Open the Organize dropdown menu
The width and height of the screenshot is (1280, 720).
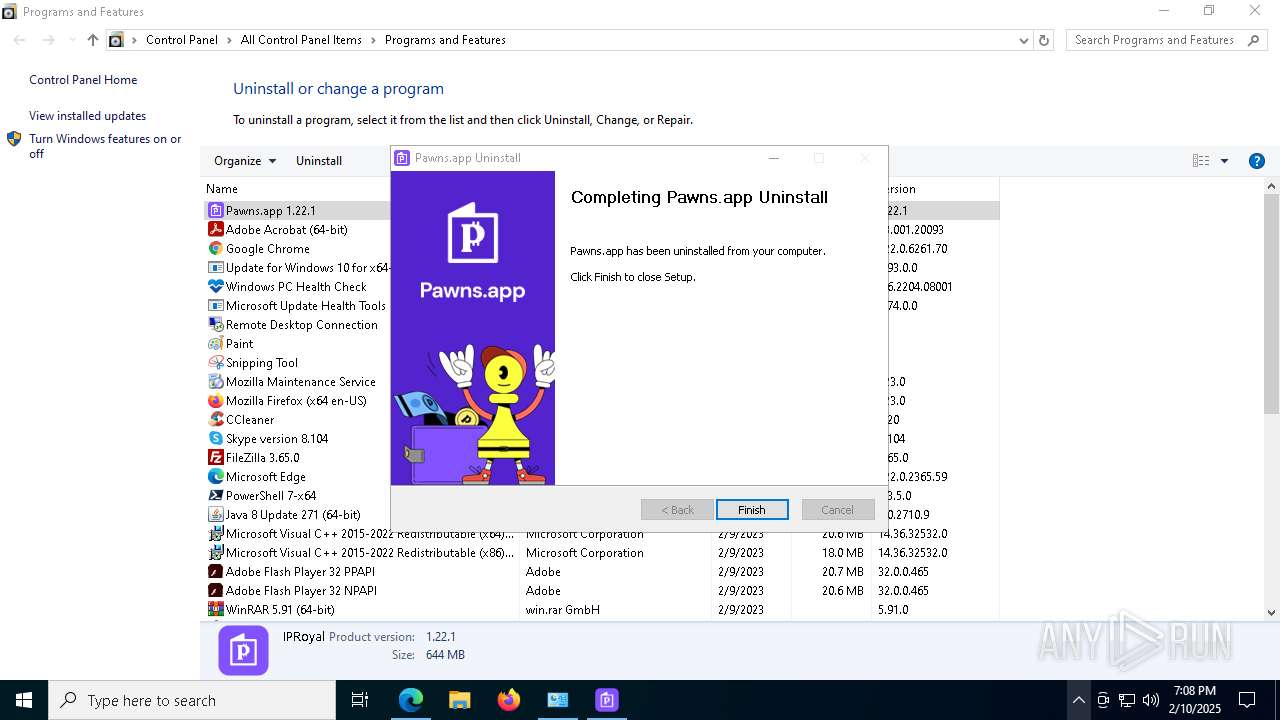(245, 161)
